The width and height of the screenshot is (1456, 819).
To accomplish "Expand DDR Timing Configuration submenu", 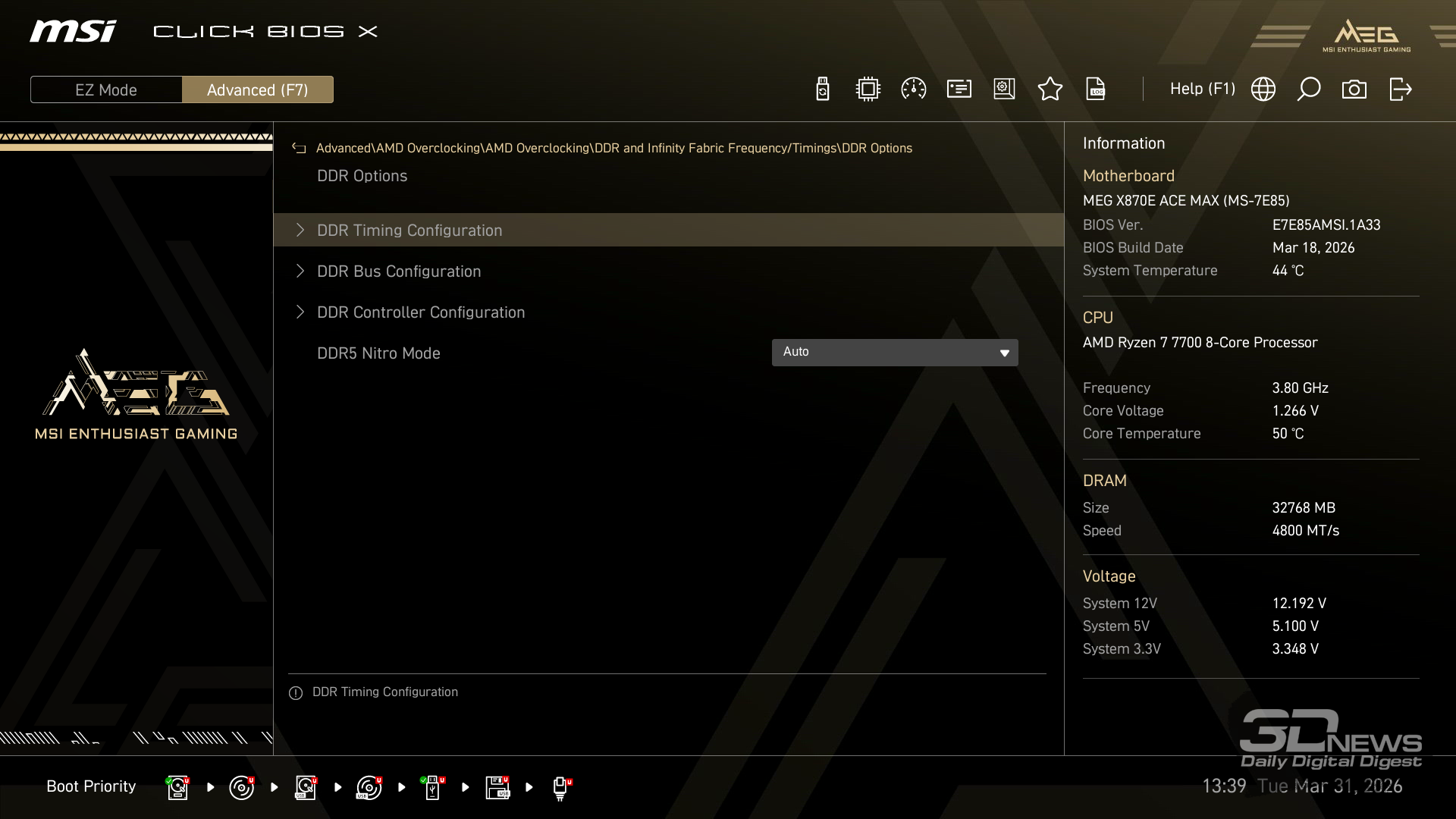I will coord(409,231).
